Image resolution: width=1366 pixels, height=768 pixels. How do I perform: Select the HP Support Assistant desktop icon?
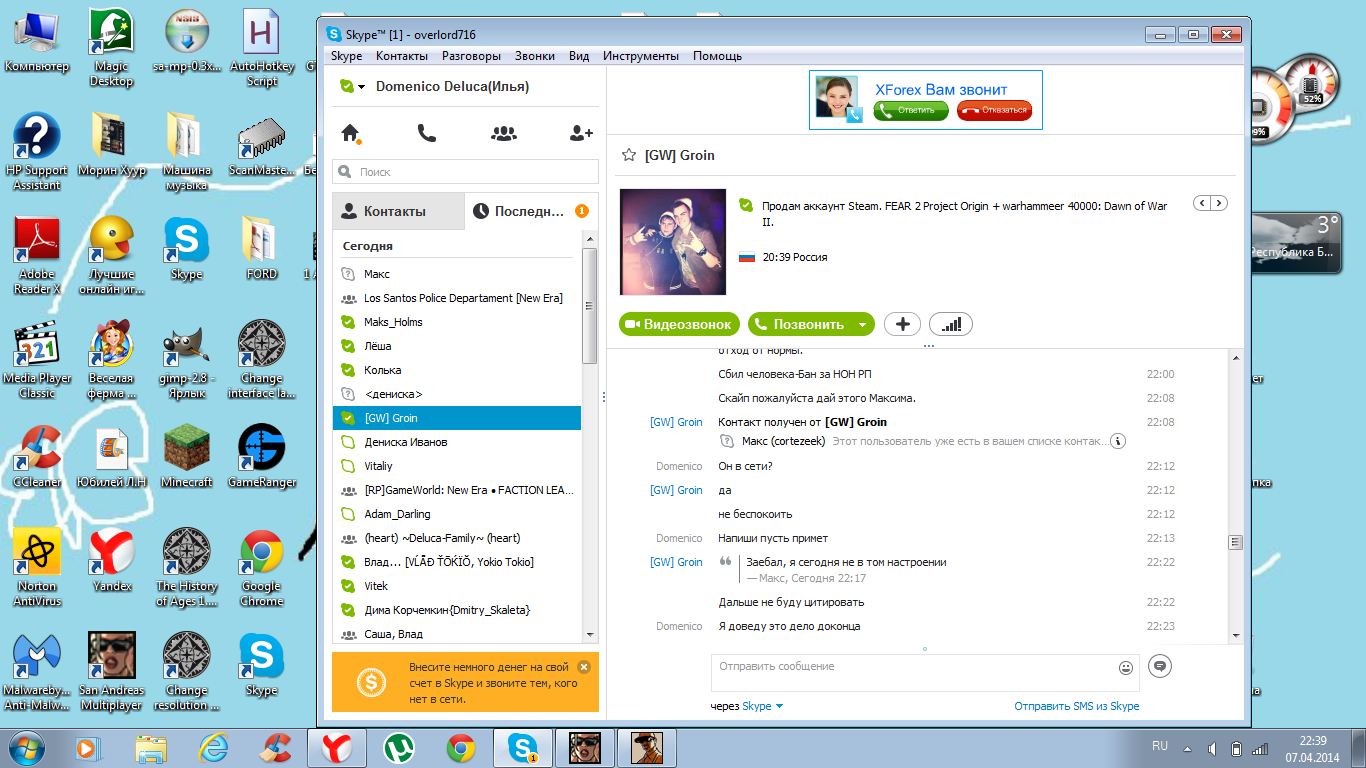pyautogui.click(x=37, y=152)
